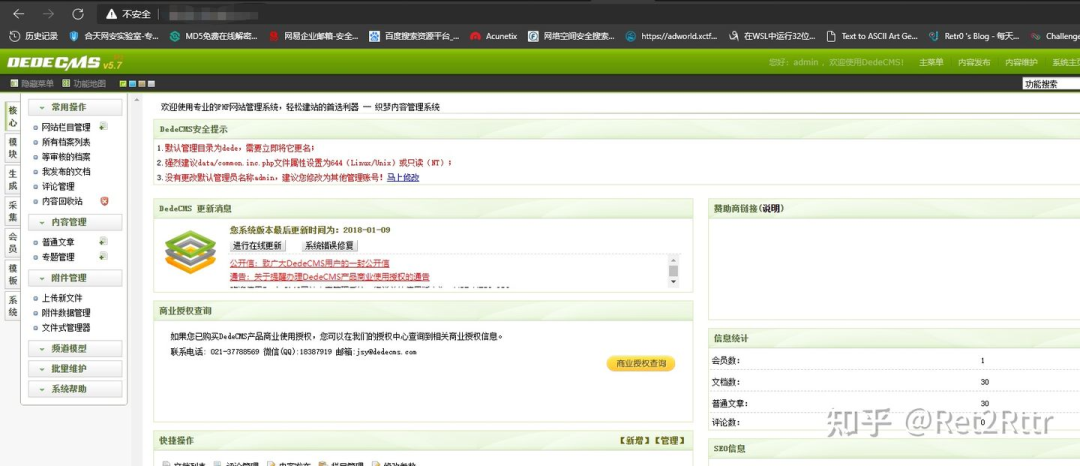Click the 进行在线更新 button

click(257, 246)
